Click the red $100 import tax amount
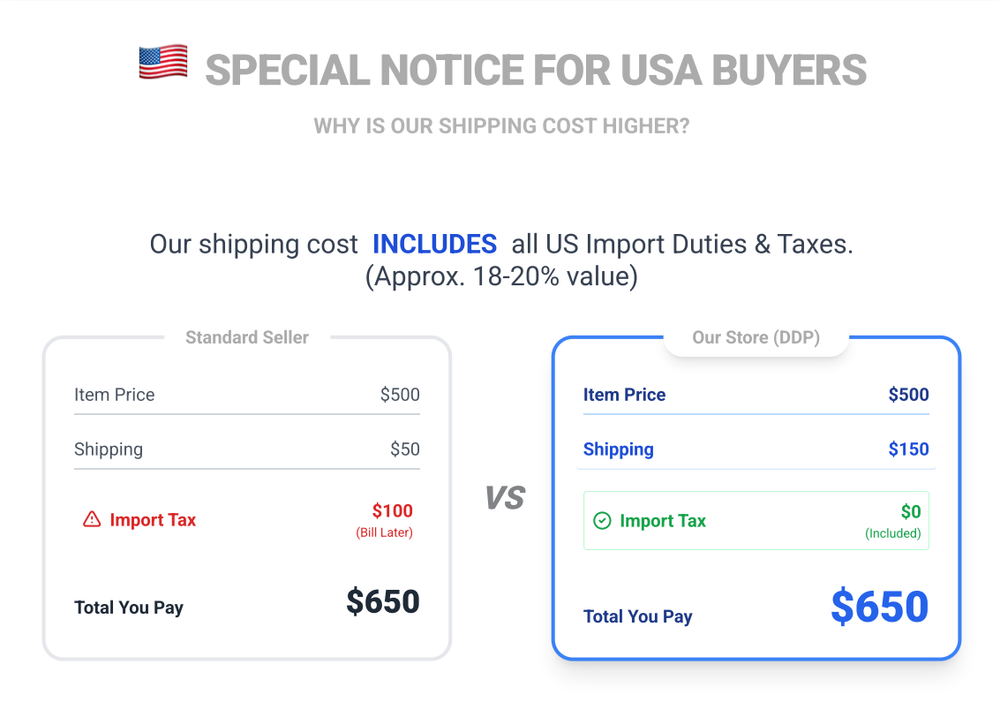Screen dimensions: 1000x702 click(392, 511)
